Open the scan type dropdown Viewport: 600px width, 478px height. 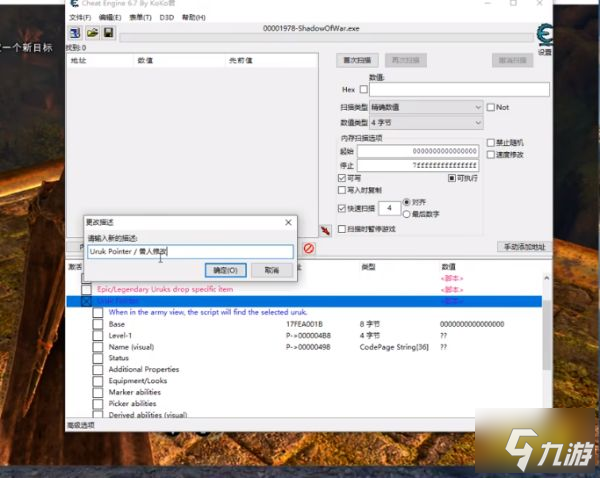(x=426, y=107)
